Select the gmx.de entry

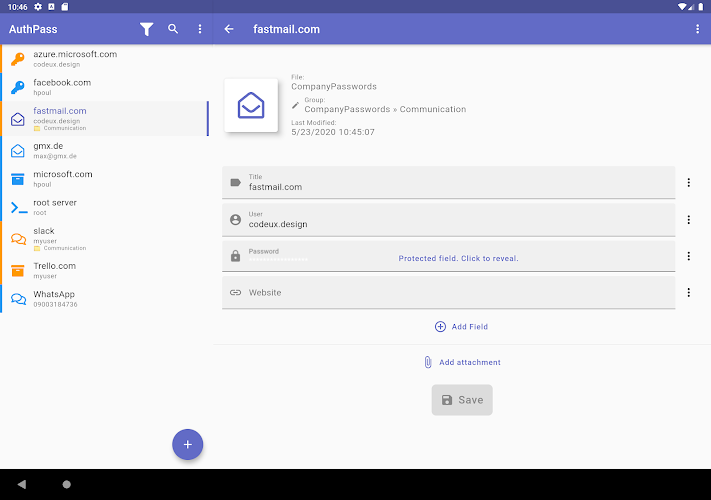coord(105,150)
